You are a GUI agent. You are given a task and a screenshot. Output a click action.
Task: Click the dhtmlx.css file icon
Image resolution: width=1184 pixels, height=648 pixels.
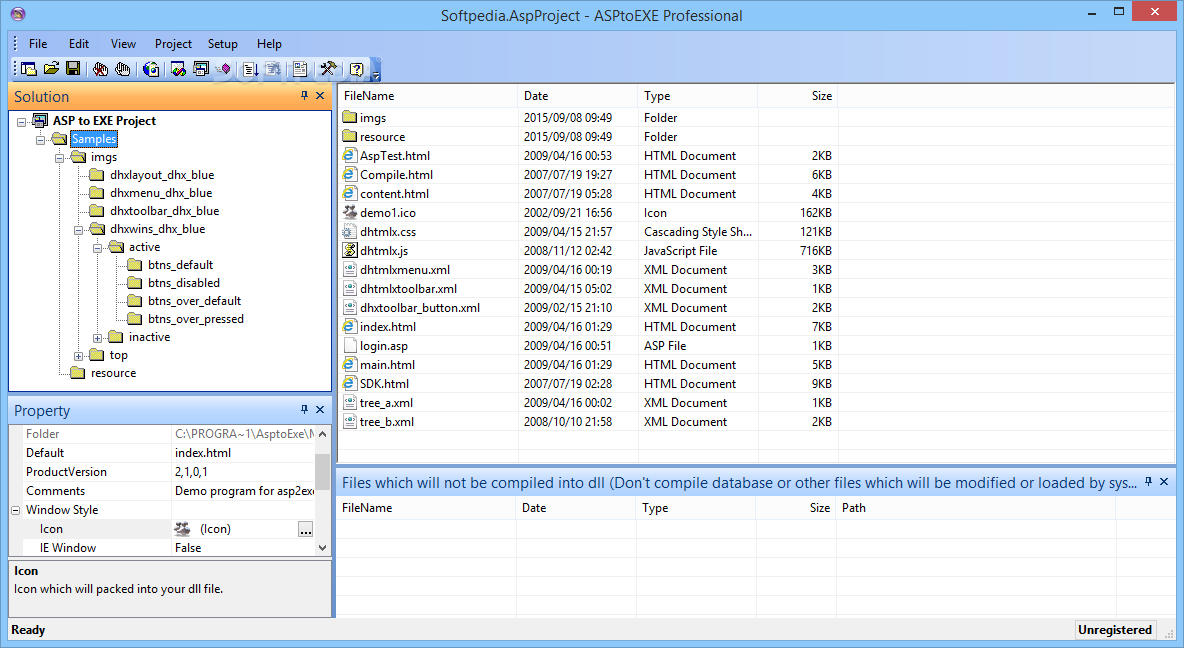[350, 231]
